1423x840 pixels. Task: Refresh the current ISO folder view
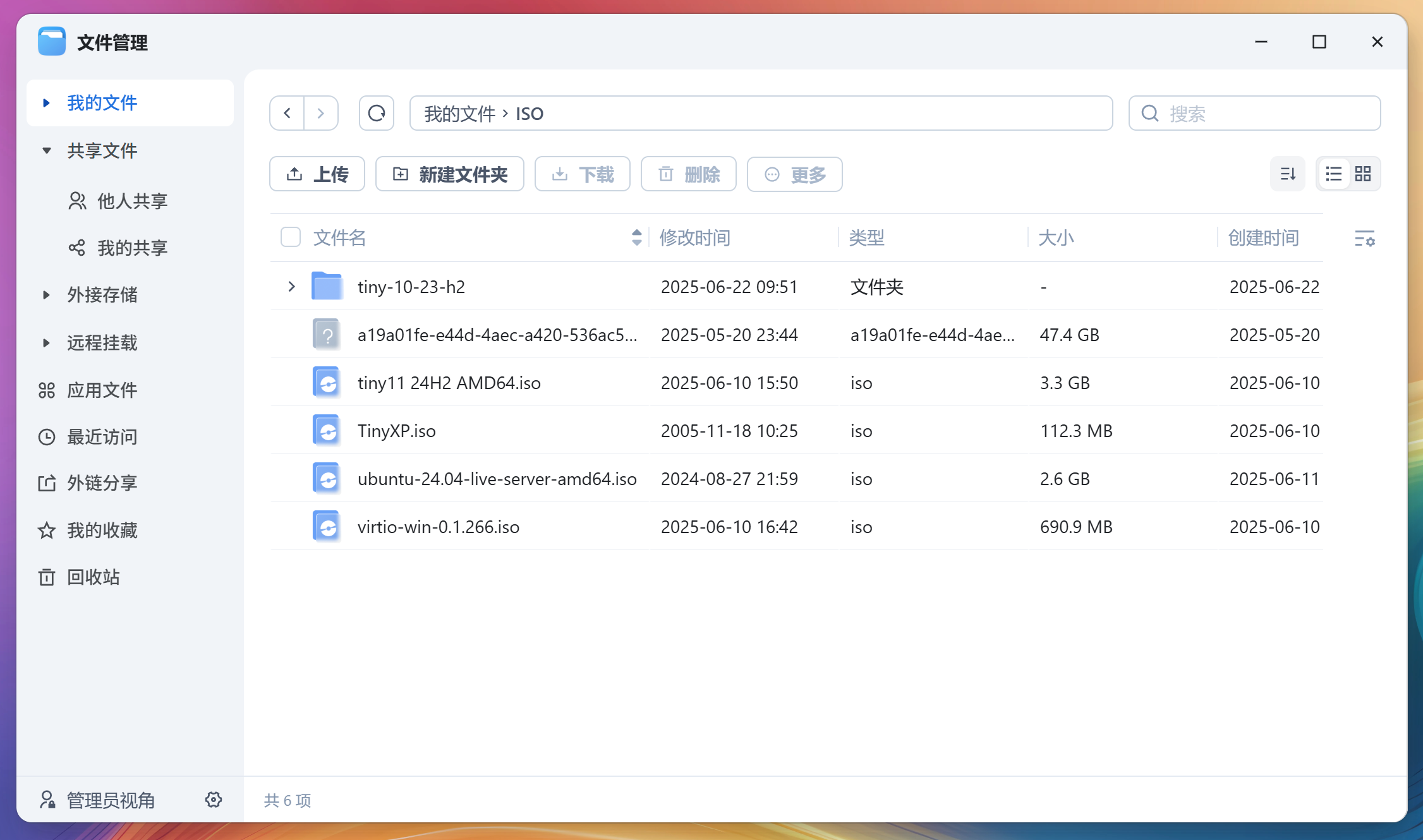(377, 113)
